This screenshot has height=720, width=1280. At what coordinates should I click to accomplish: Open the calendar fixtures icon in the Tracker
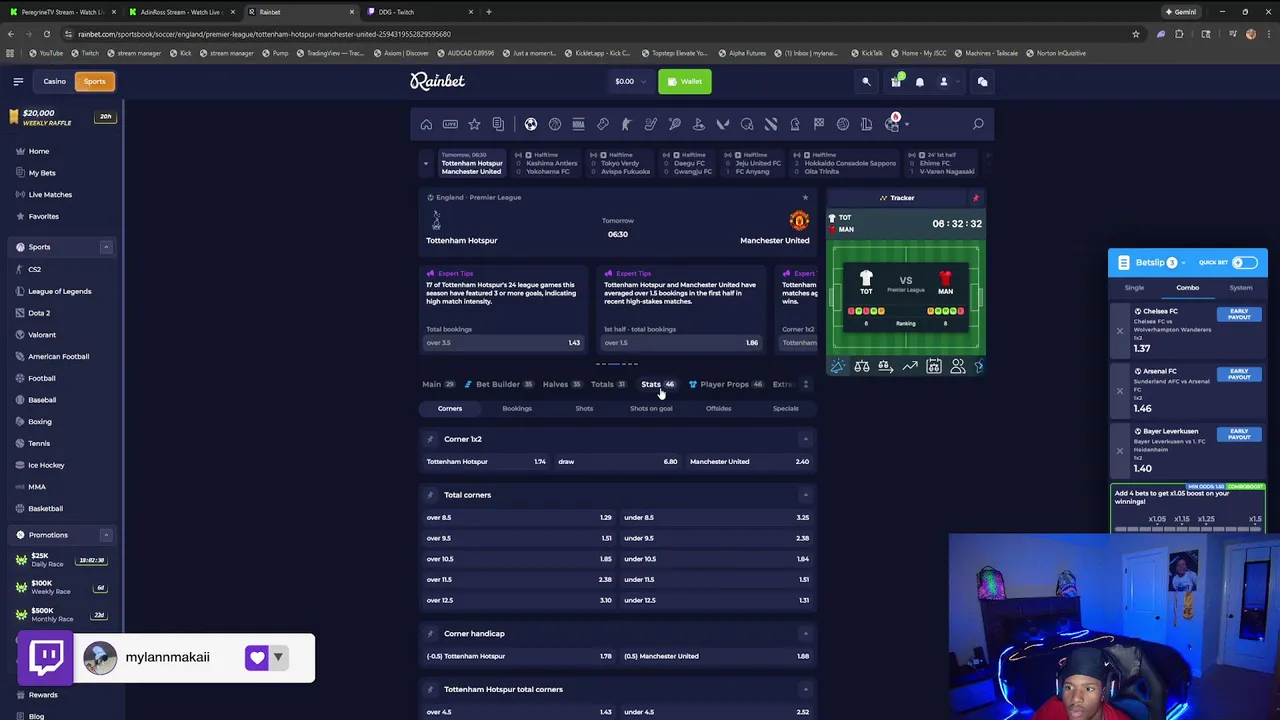pyautogui.click(x=934, y=367)
